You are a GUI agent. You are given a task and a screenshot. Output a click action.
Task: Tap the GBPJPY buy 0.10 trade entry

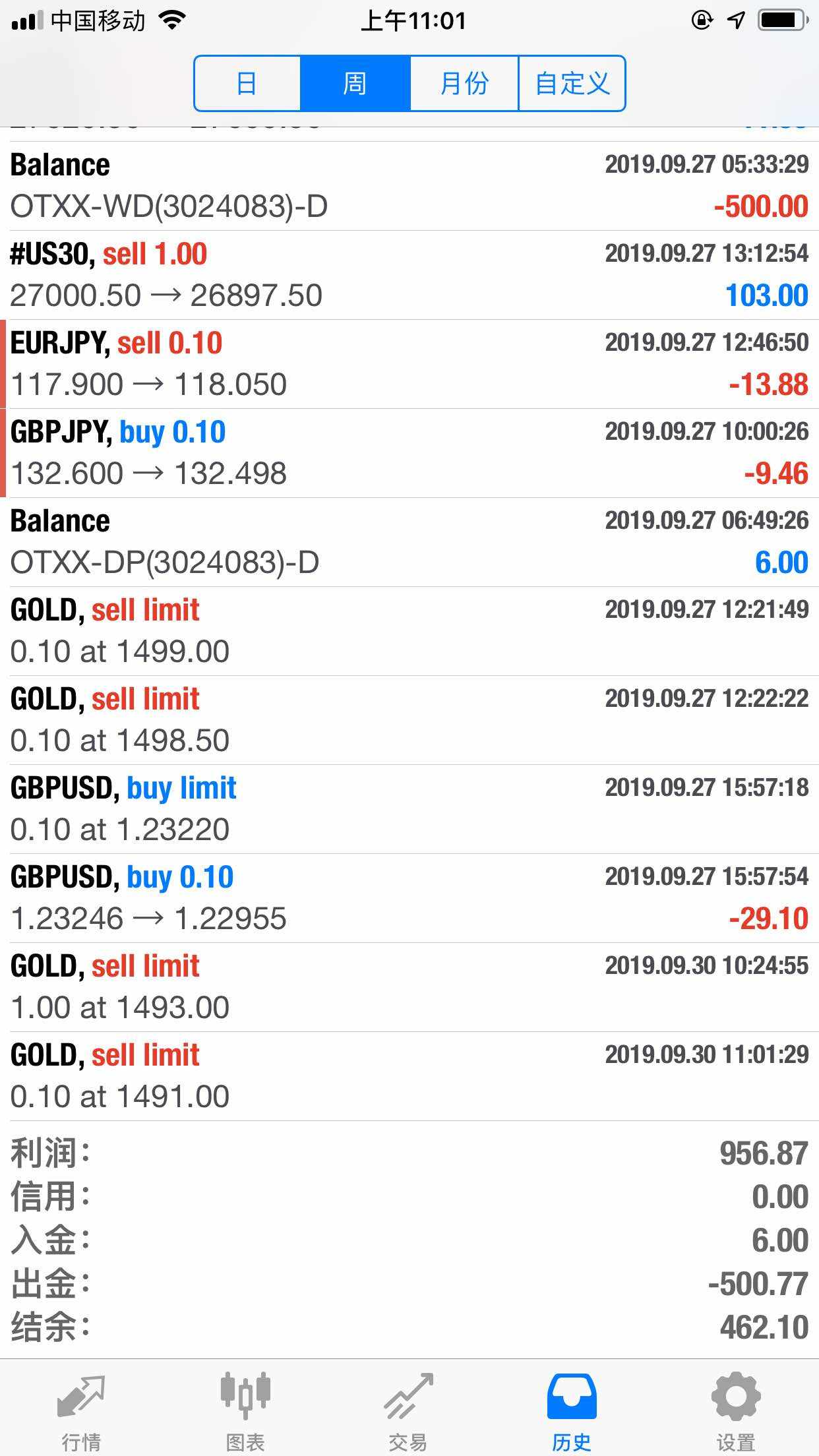pos(409,453)
